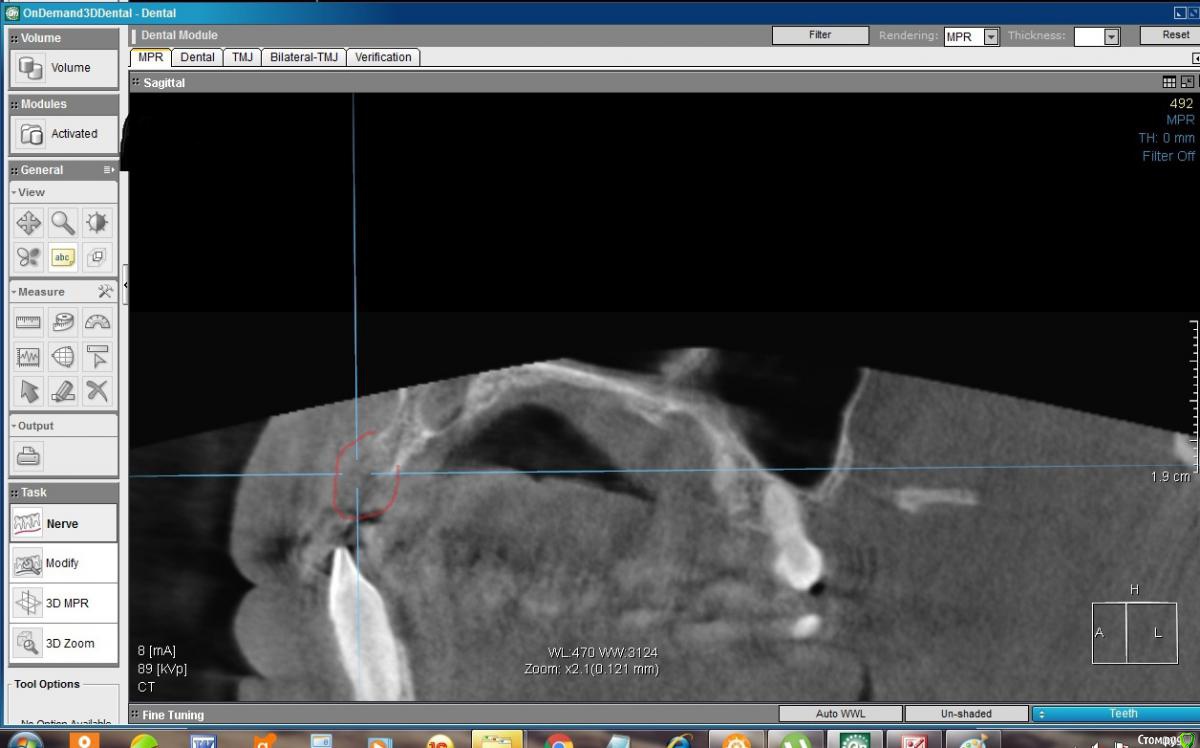Open the Verification tab

point(383,57)
